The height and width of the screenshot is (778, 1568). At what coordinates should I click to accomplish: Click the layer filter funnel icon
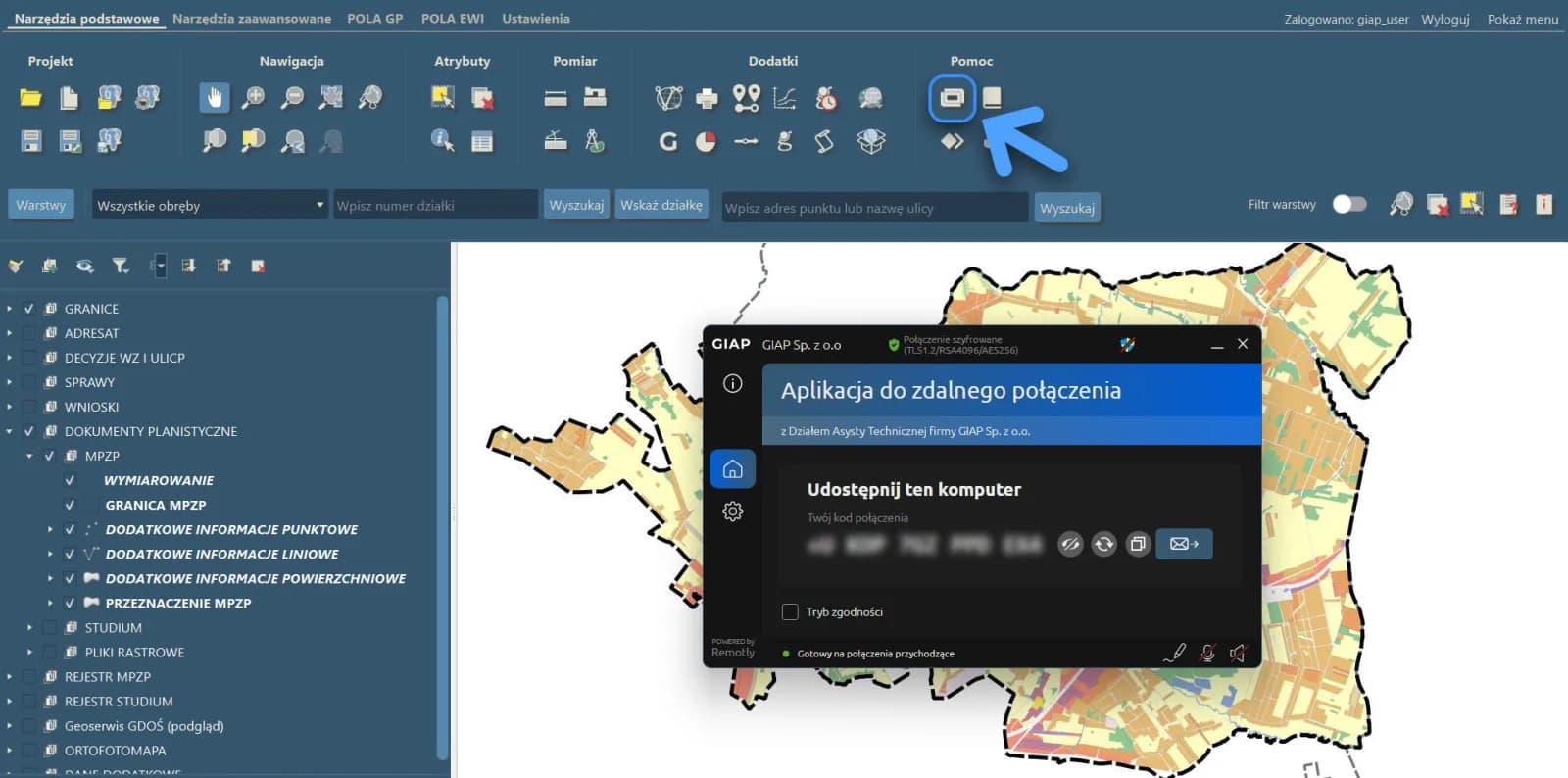coord(120,266)
